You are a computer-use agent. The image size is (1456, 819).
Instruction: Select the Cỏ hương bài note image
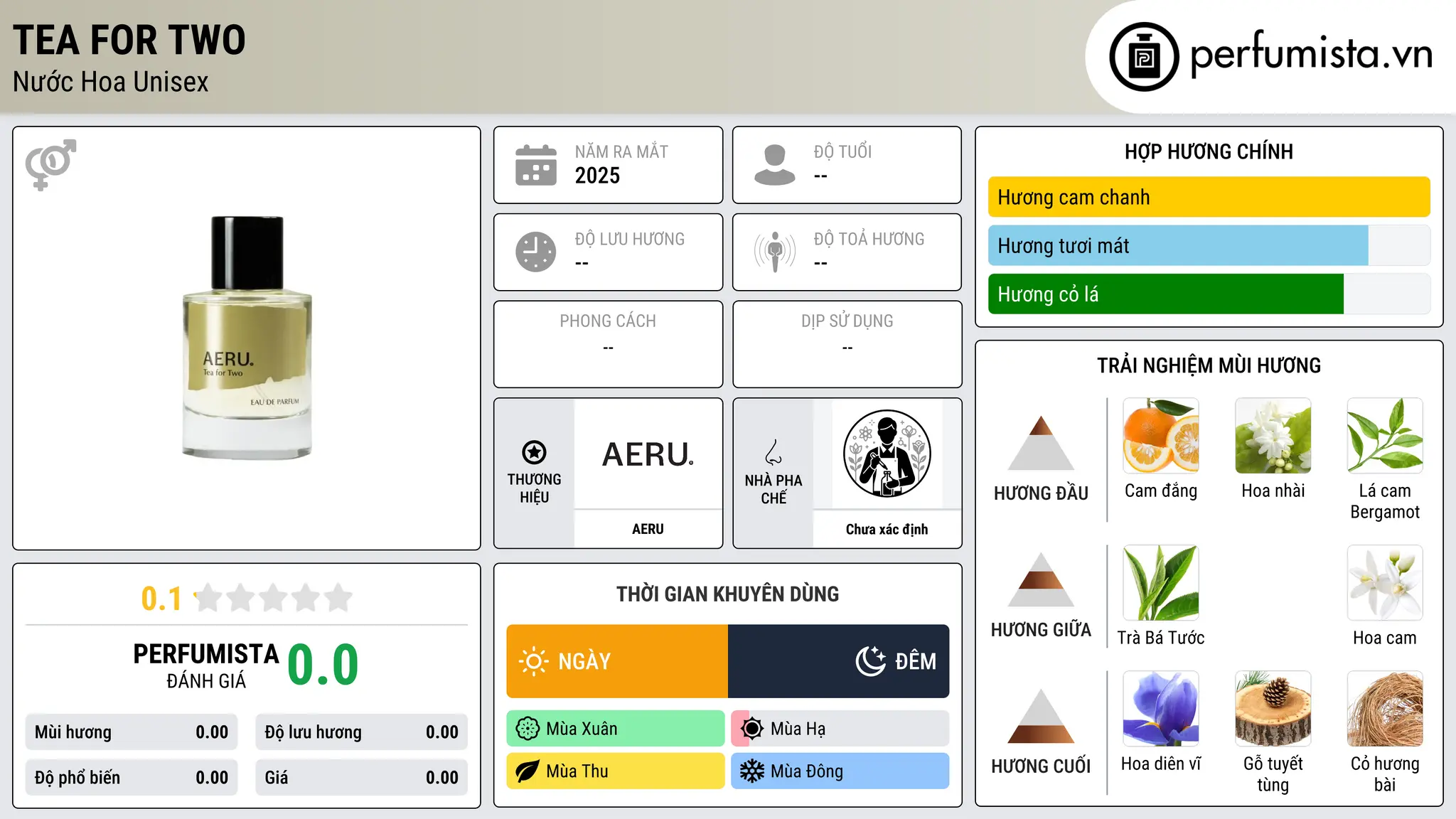pyautogui.click(x=1385, y=709)
